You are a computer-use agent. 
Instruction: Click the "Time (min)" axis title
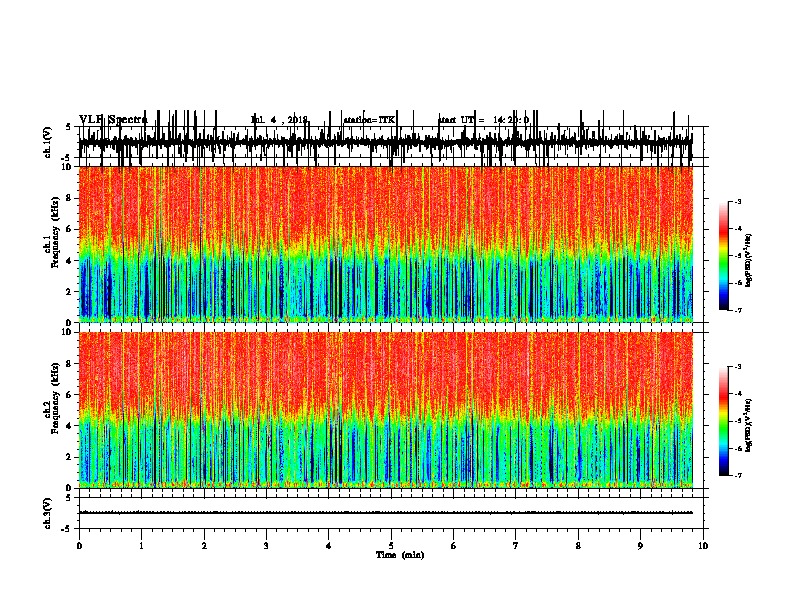click(400, 555)
